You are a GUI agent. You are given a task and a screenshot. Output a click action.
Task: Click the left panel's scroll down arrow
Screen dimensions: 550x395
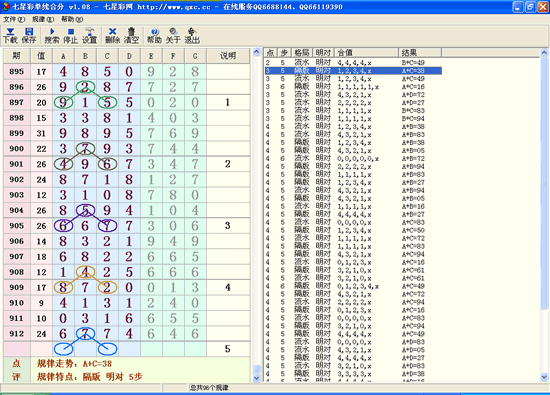coord(257,378)
